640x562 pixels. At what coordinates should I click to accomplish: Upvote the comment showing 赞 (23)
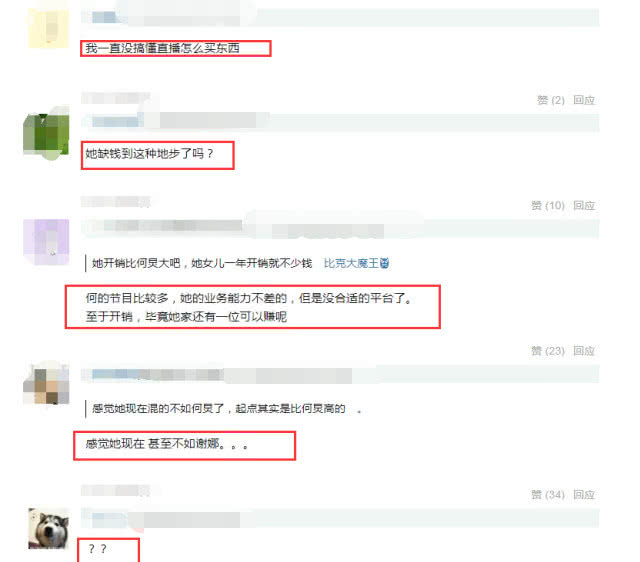[x=547, y=351]
